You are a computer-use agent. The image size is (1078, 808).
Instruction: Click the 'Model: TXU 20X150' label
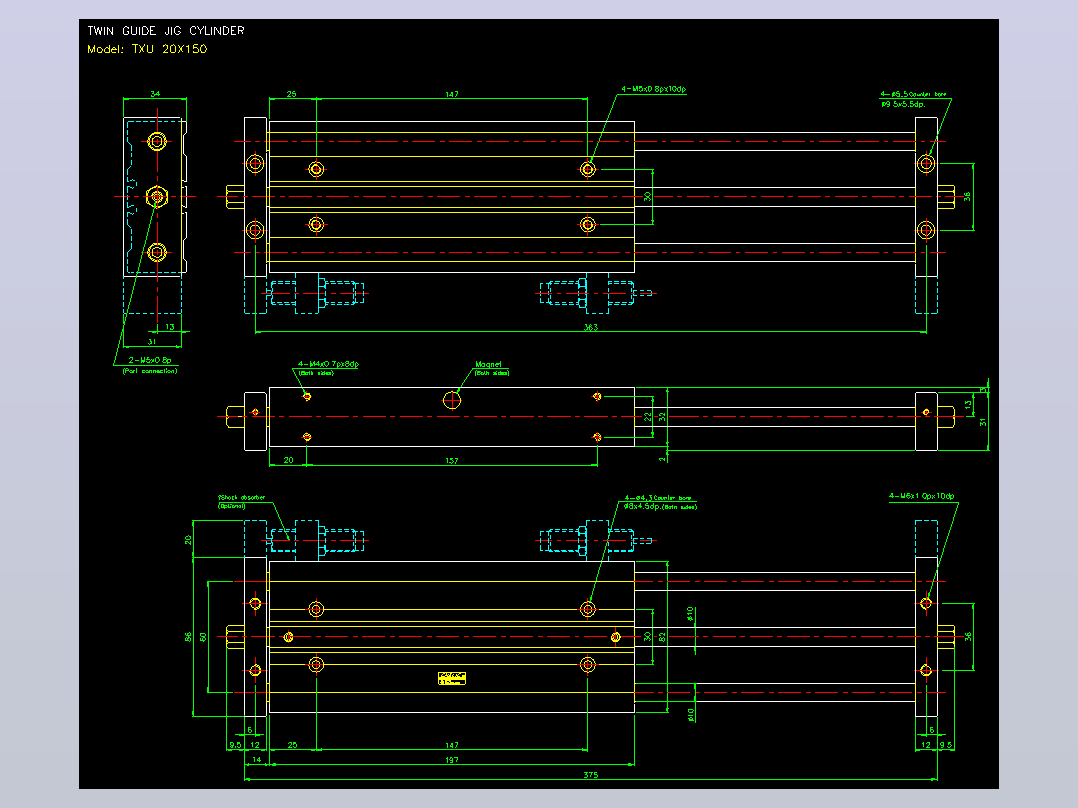[x=147, y=49]
